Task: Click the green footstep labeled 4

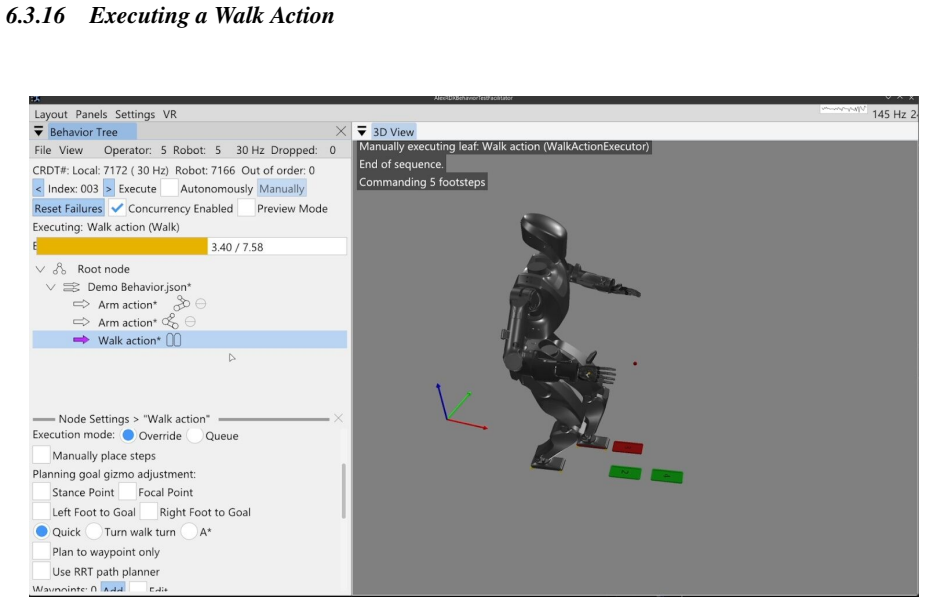Action: click(x=667, y=476)
